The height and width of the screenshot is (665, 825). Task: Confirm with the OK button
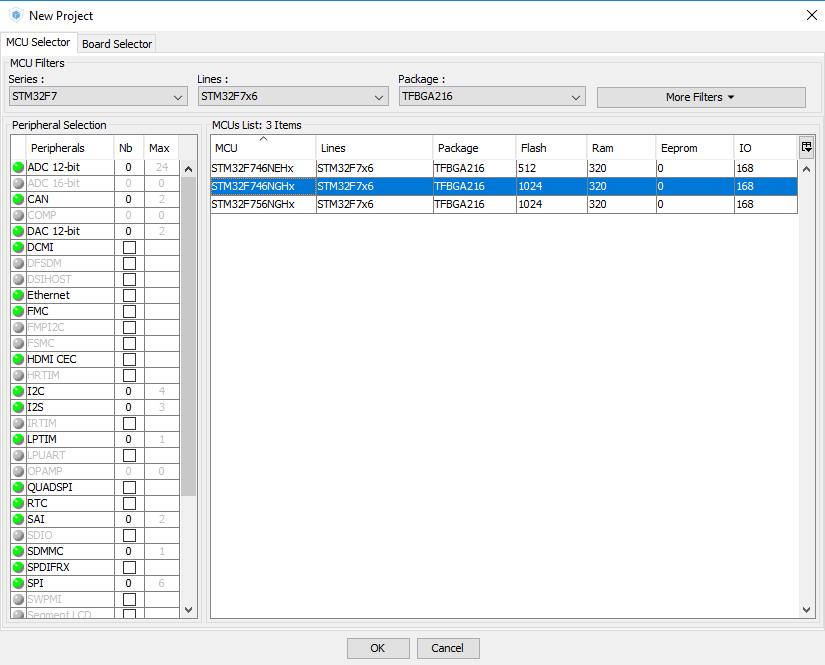point(378,648)
